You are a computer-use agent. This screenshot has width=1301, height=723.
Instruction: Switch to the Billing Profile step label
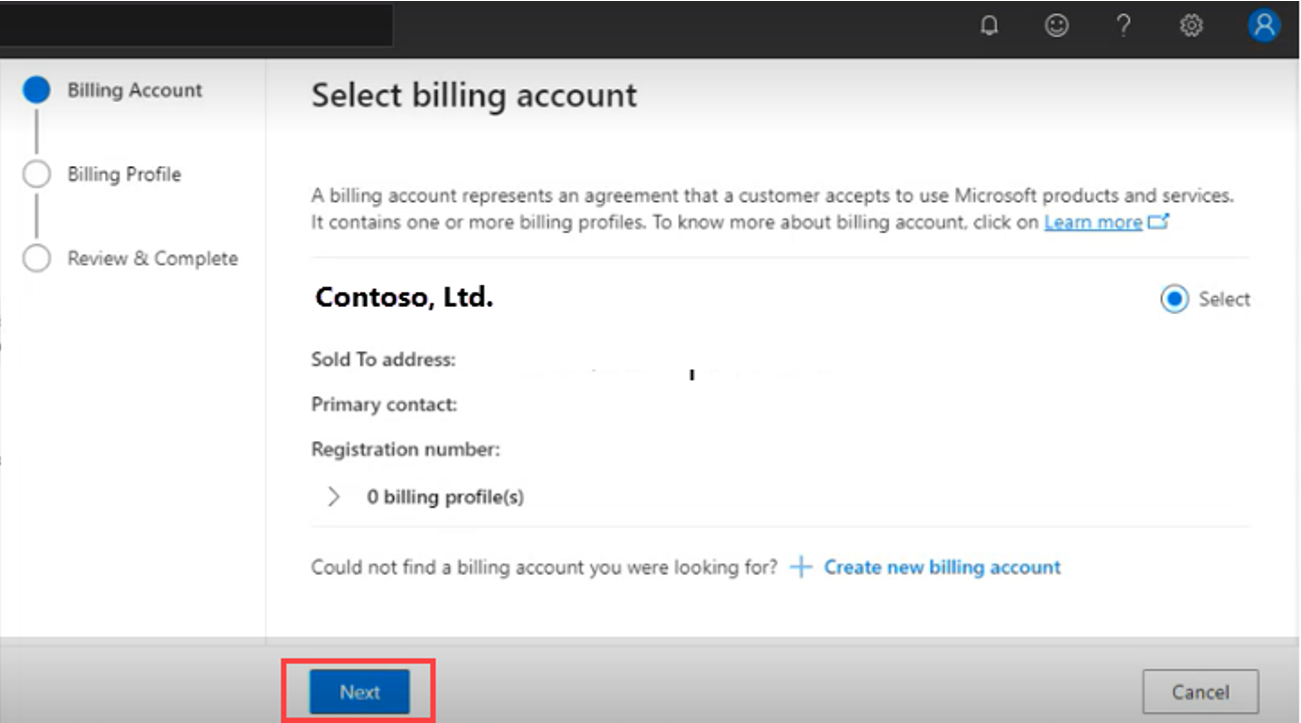[x=124, y=175]
